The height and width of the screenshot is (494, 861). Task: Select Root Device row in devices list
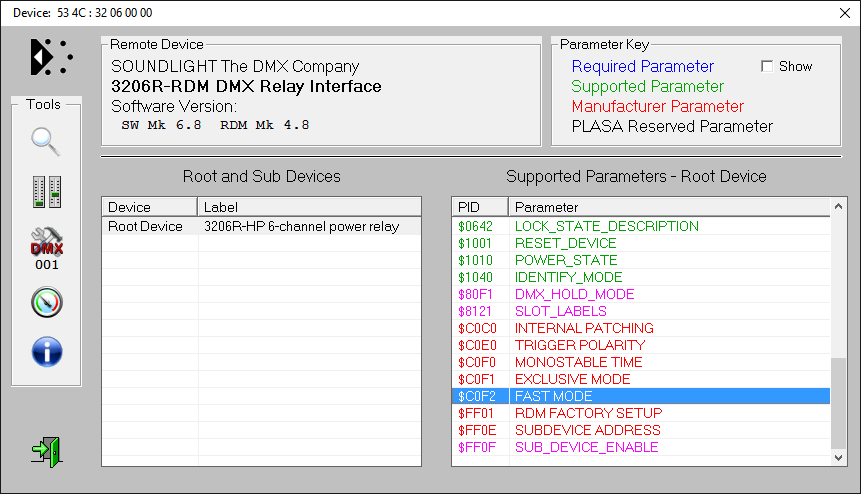(x=145, y=227)
